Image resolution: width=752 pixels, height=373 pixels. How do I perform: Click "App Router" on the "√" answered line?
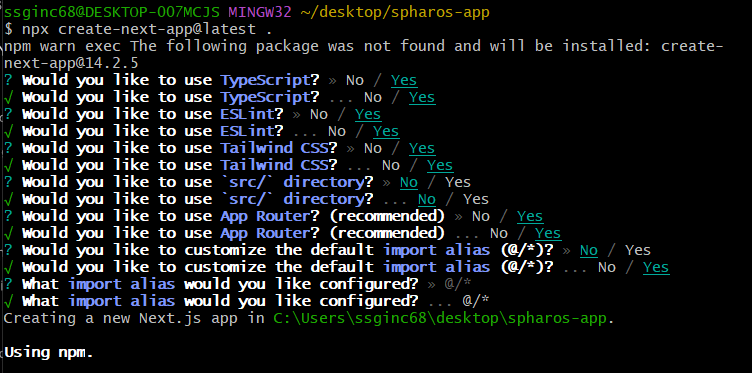pyautogui.click(x=265, y=233)
